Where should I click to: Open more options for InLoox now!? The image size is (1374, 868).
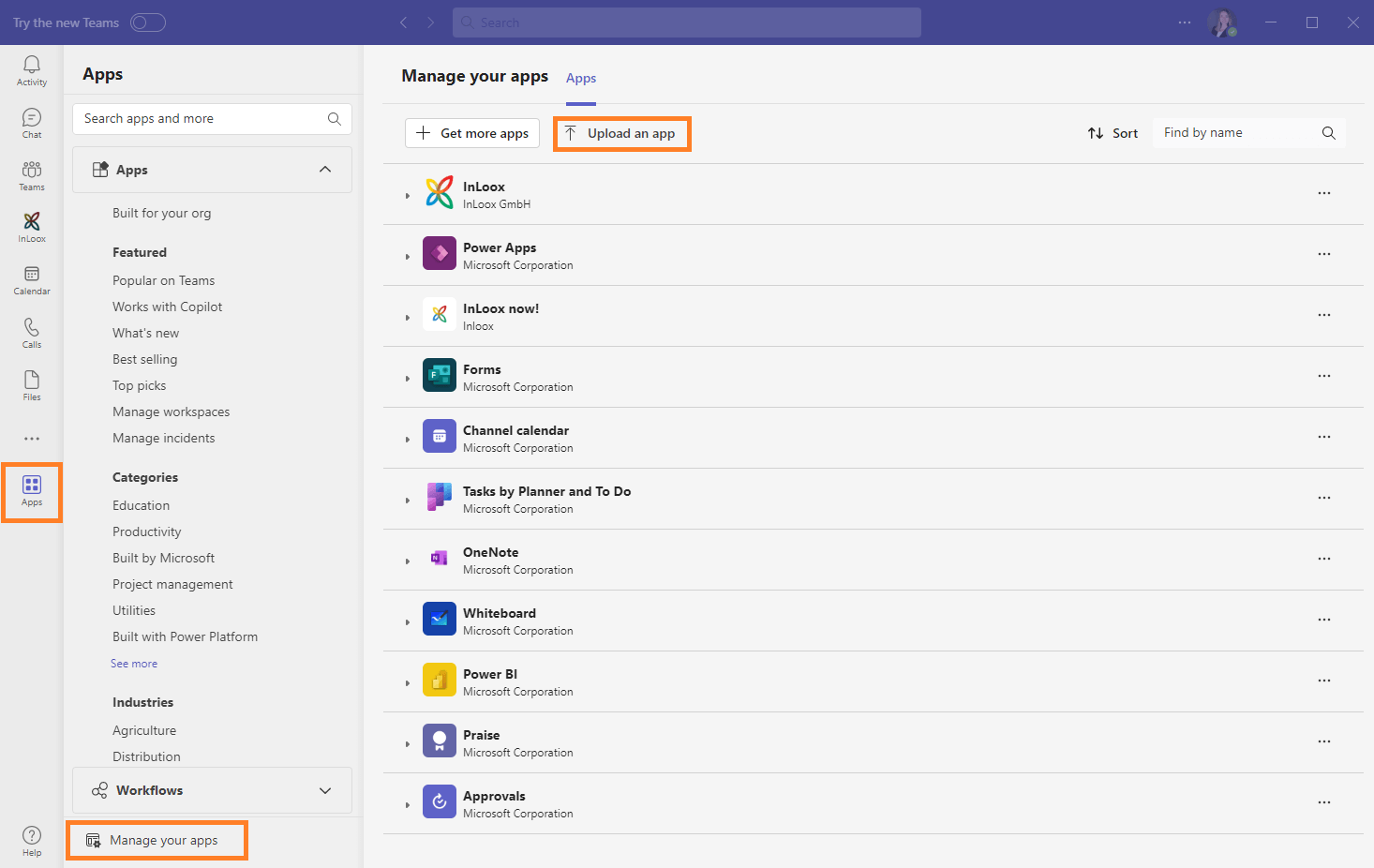pyautogui.click(x=1324, y=315)
